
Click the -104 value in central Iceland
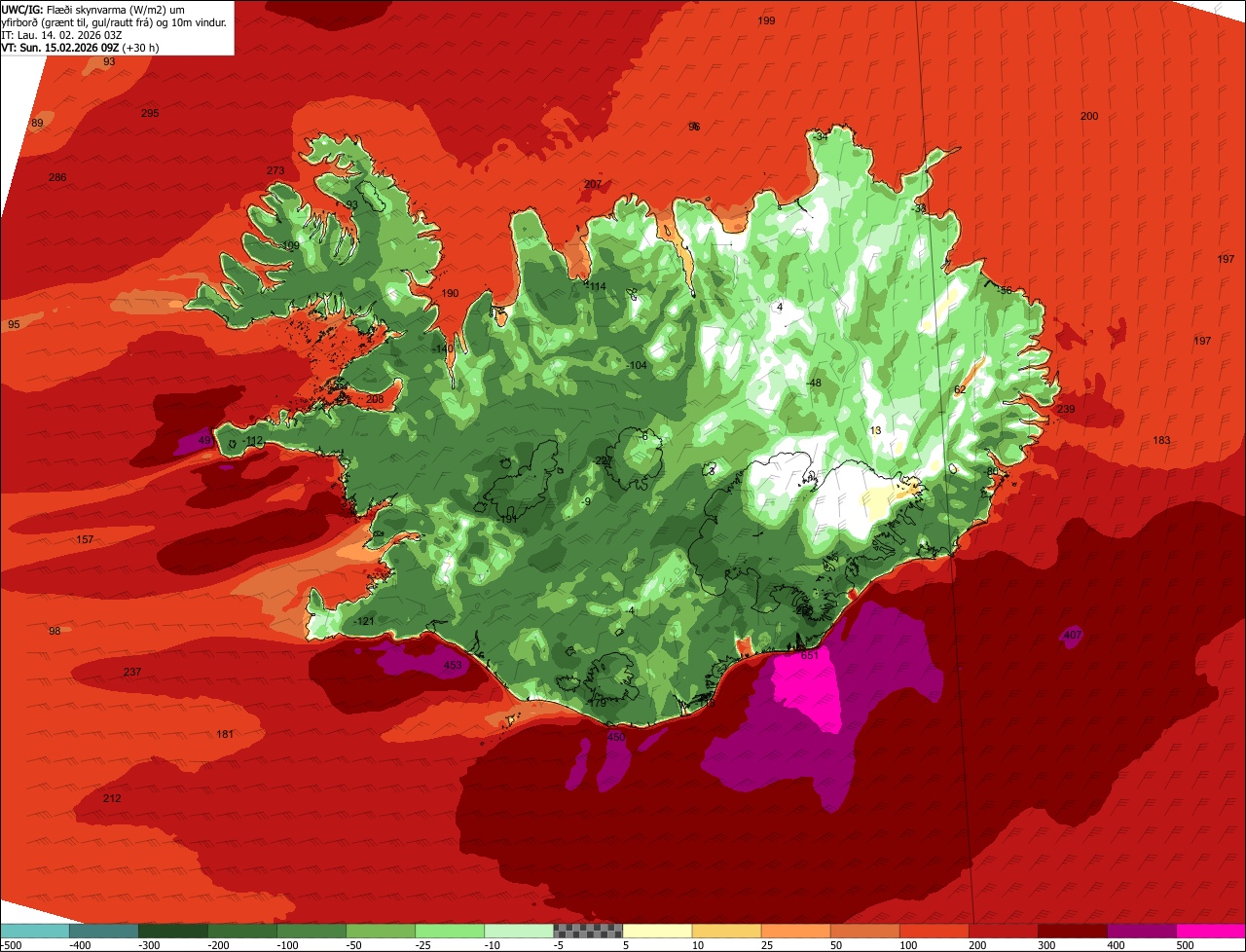637,365
